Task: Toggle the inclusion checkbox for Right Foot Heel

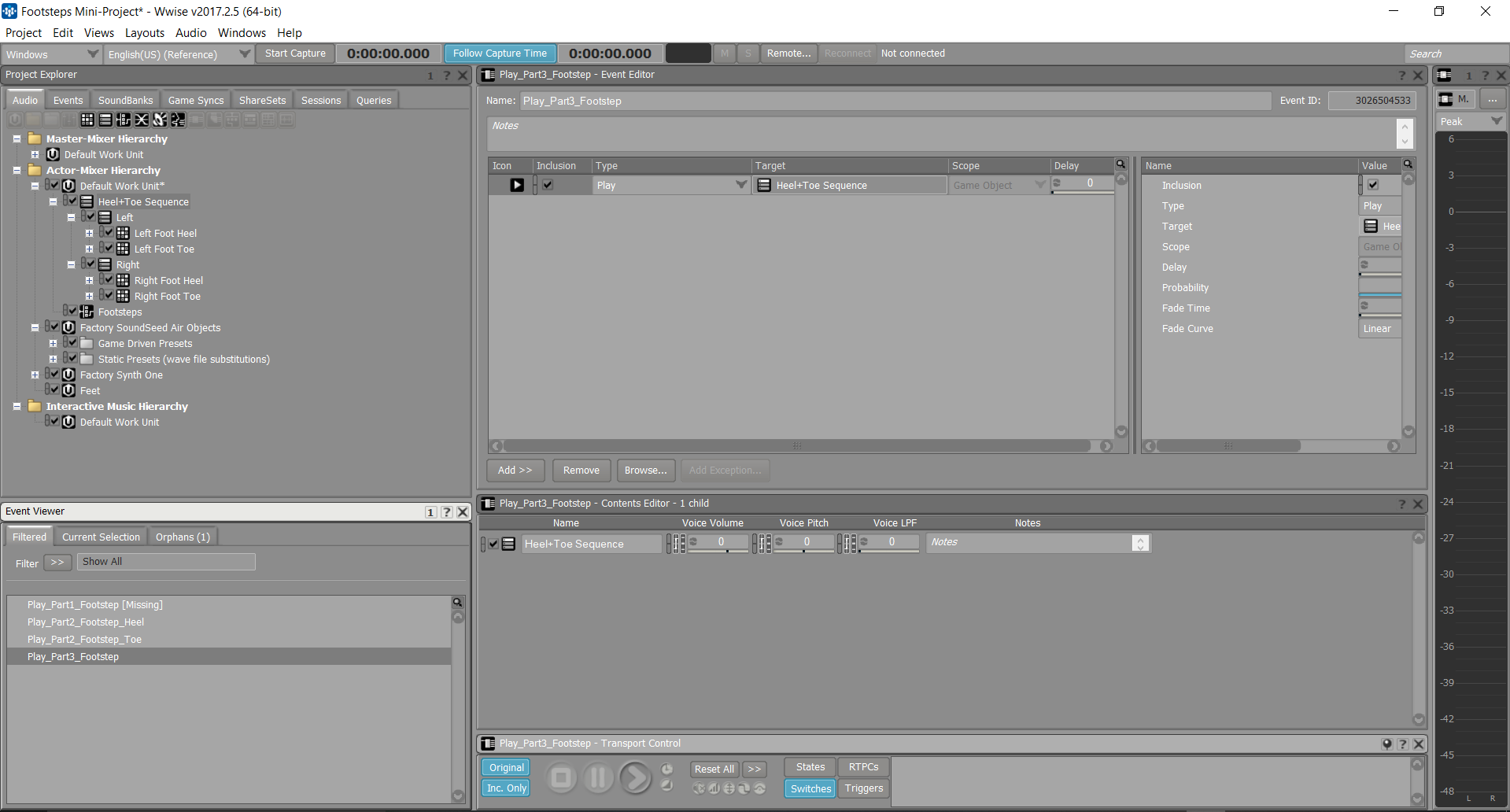Action: (109, 279)
